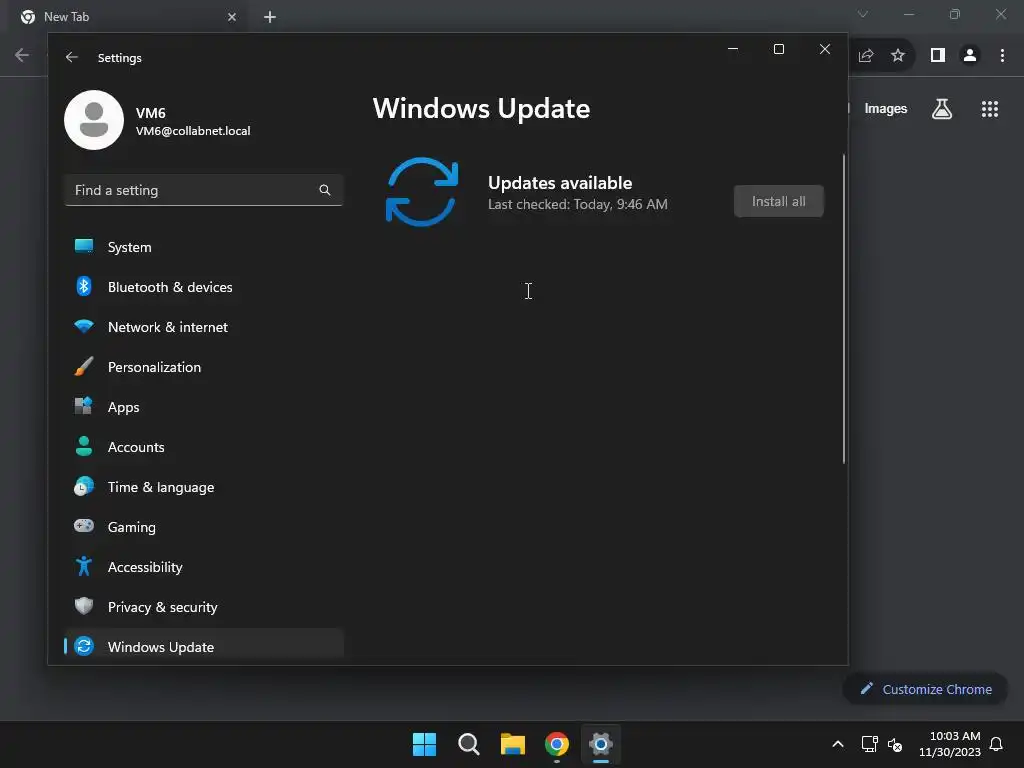This screenshot has height=768, width=1024.
Task: Click the search magnifier icon in Find a setting
Action: tap(325, 190)
